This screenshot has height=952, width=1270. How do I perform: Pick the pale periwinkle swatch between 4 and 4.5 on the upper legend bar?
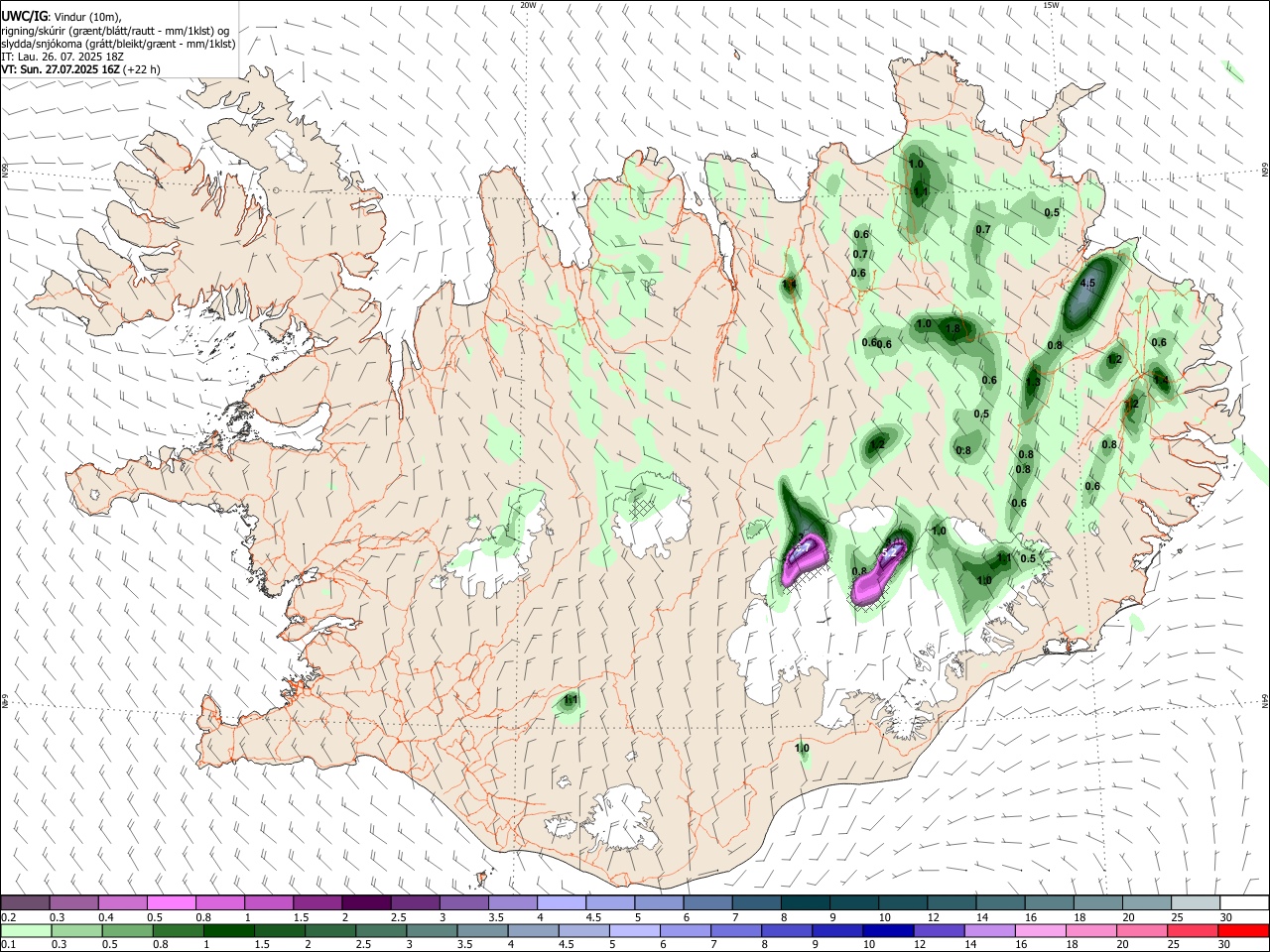562,902
